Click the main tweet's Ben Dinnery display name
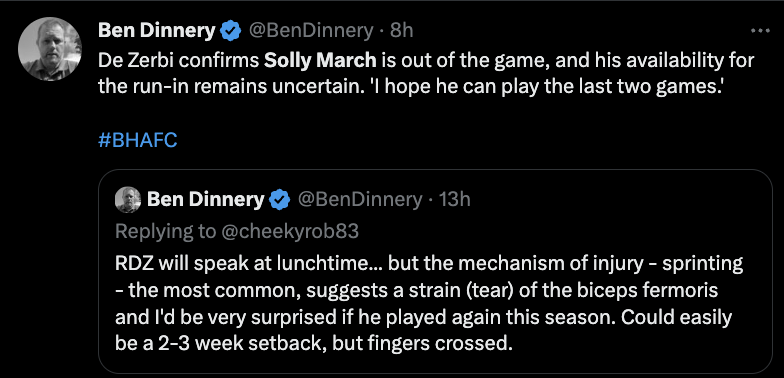Viewport: 784px width, 378px height. (x=156, y=31)
